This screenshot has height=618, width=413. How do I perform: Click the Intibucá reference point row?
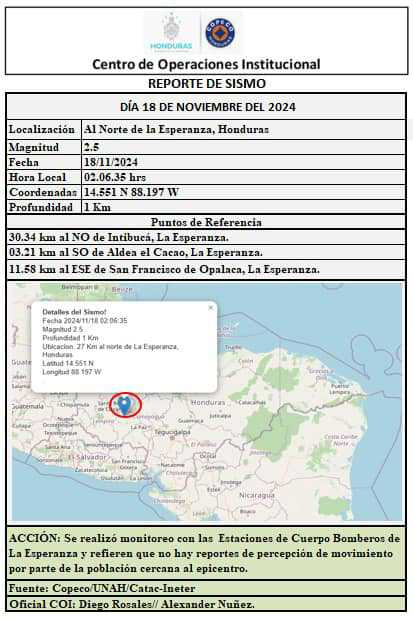tap(206, 237)
